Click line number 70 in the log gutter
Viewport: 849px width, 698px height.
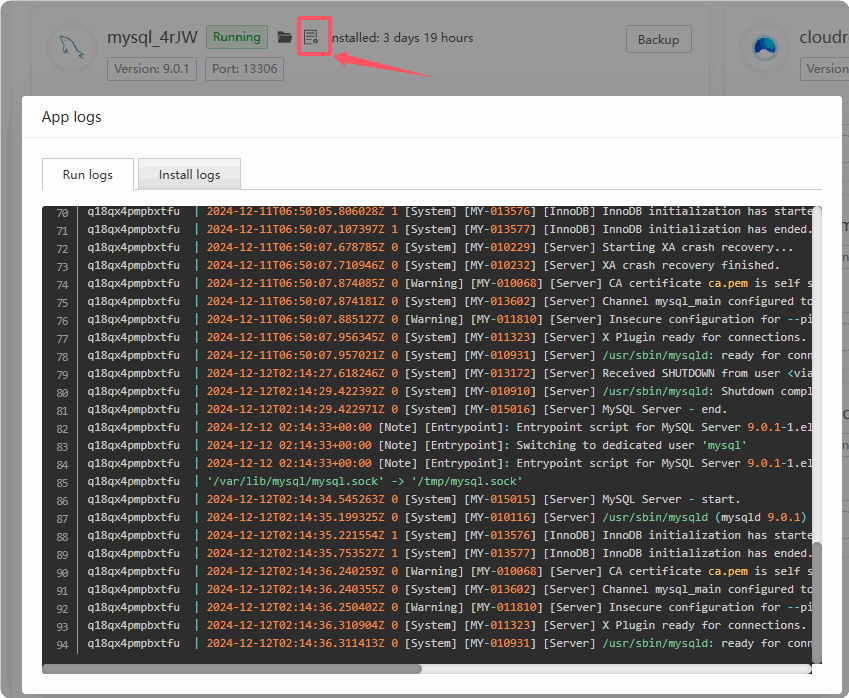(62, 211)
